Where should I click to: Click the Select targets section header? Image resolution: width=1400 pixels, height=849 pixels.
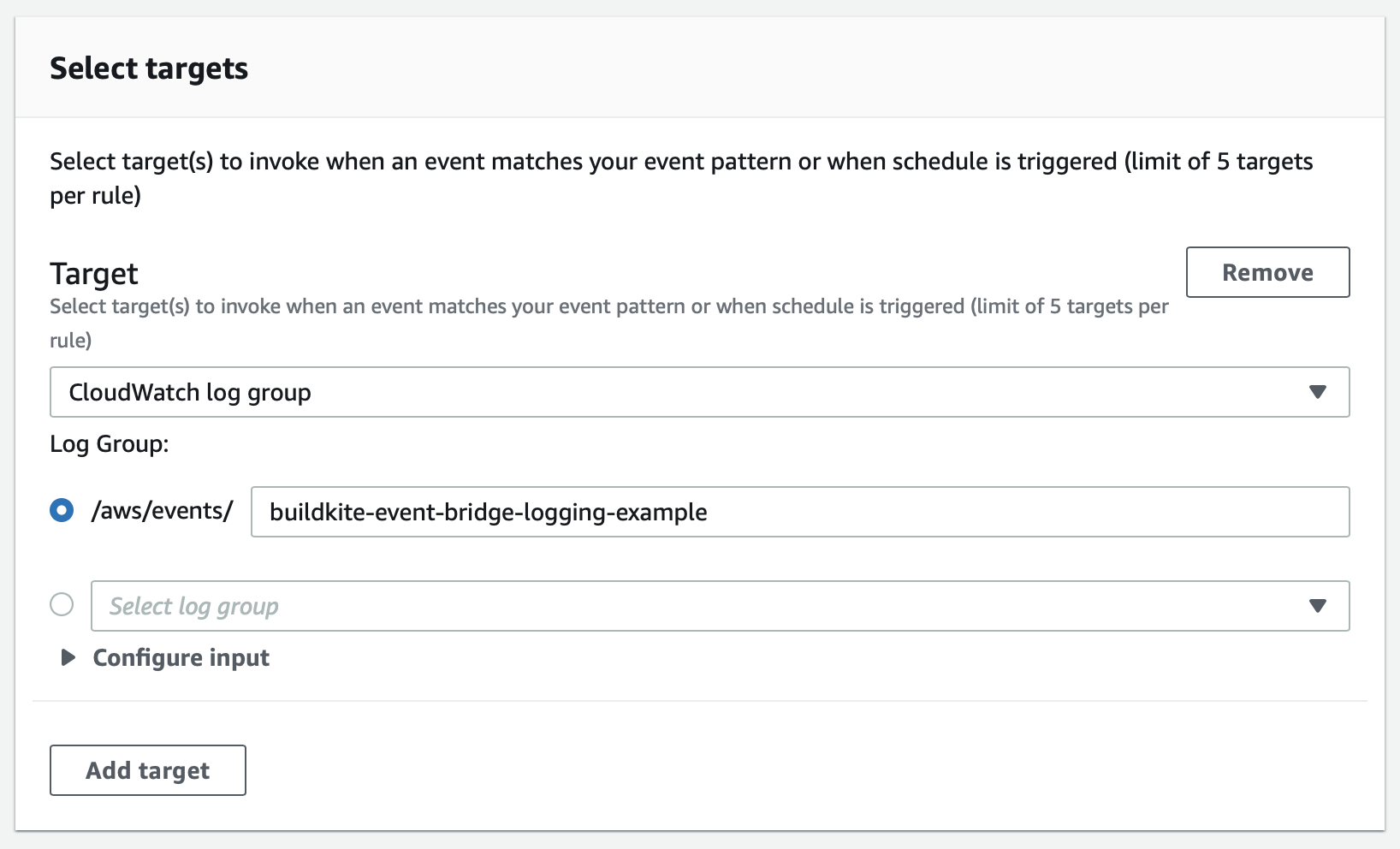pyautogui.click(x=150, y=68)
